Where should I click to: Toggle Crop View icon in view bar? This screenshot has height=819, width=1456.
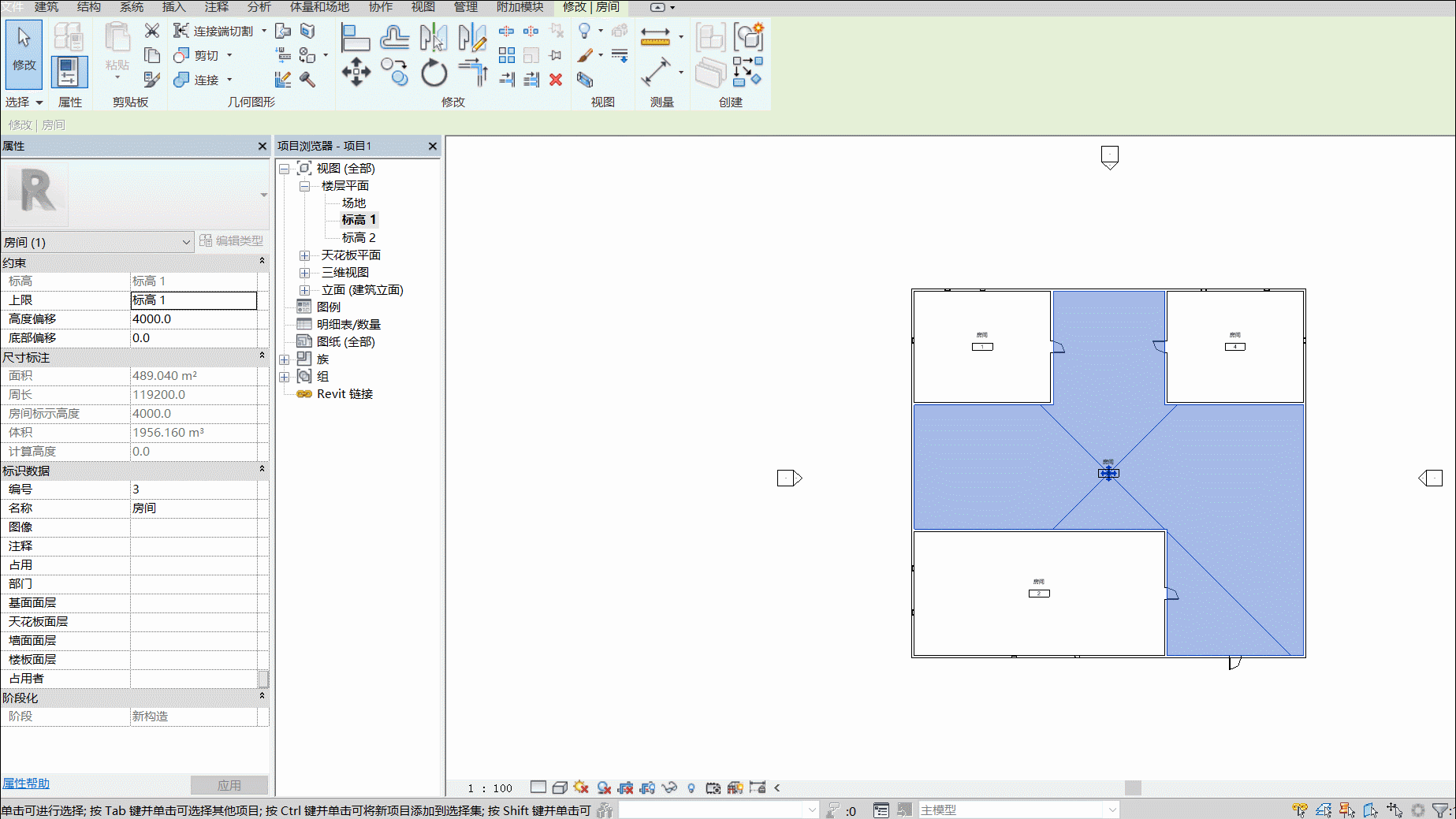click(x=626, y=787)
